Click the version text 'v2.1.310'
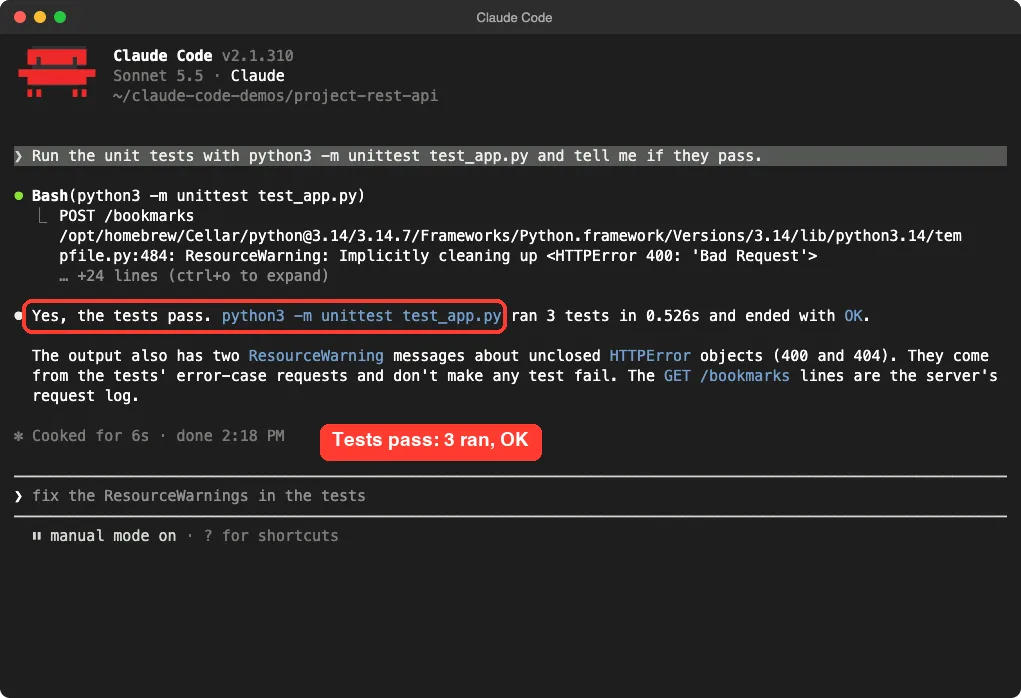Image resolution: width=1021 pixels, height=698 pixels. tap(258, 56)
